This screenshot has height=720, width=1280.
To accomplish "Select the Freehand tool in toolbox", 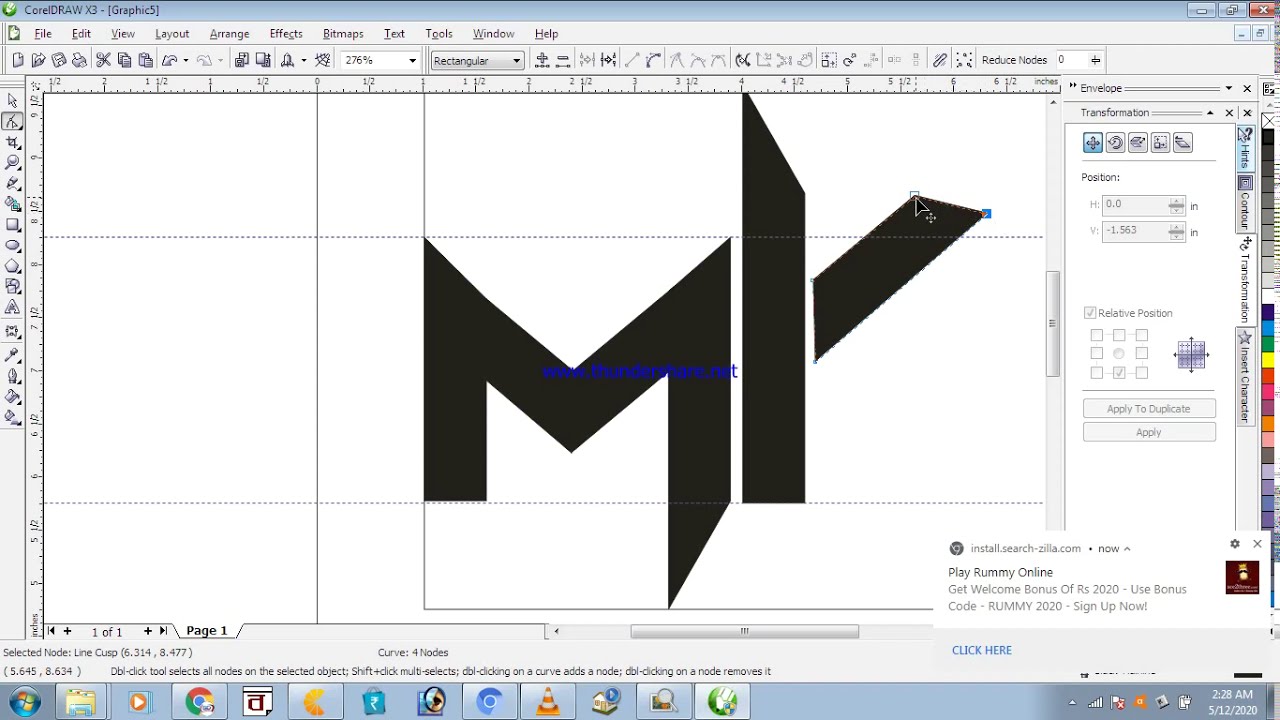I will [x=12, y=183].
